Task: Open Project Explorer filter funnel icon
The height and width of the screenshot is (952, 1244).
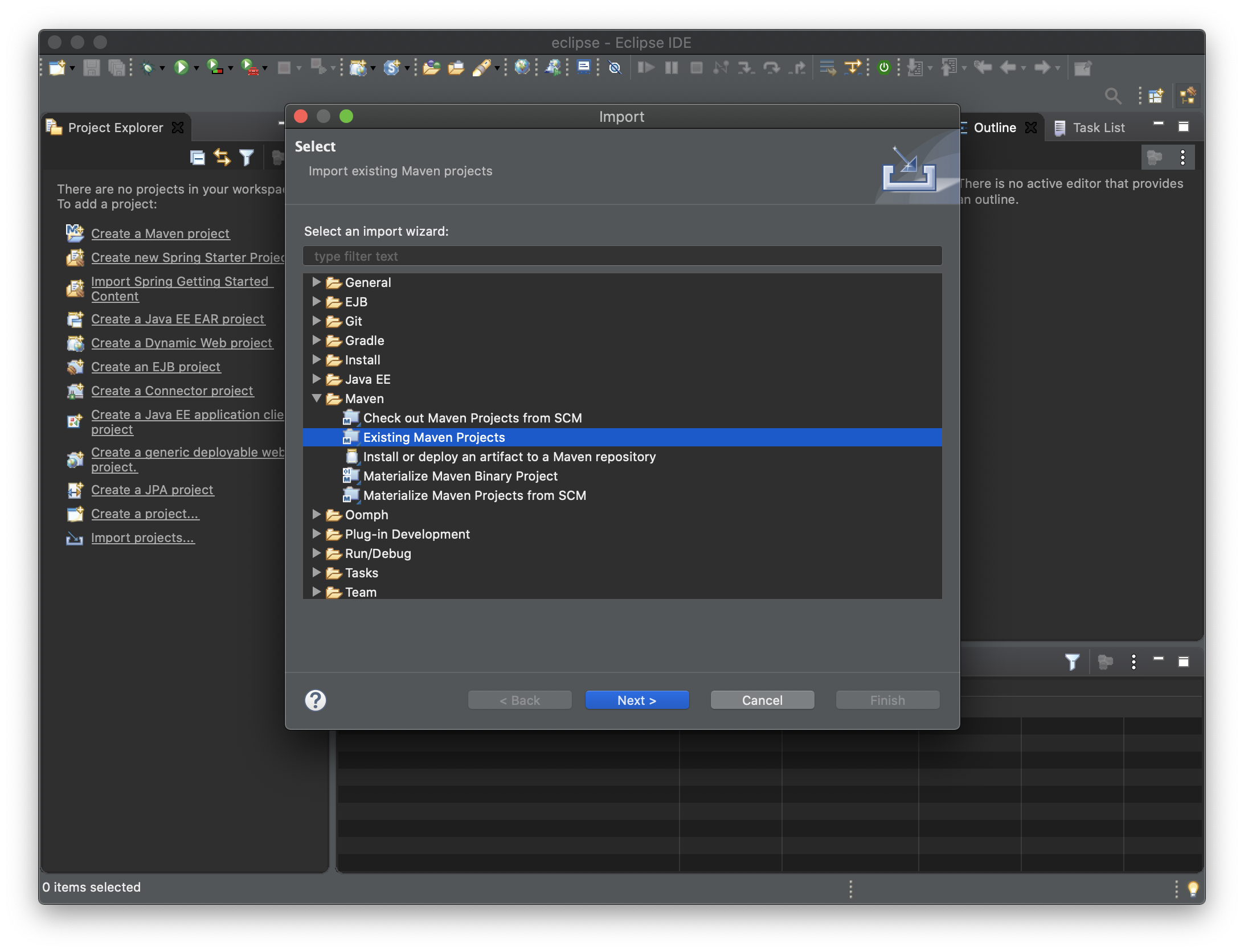Action: [x=247, y=158]
